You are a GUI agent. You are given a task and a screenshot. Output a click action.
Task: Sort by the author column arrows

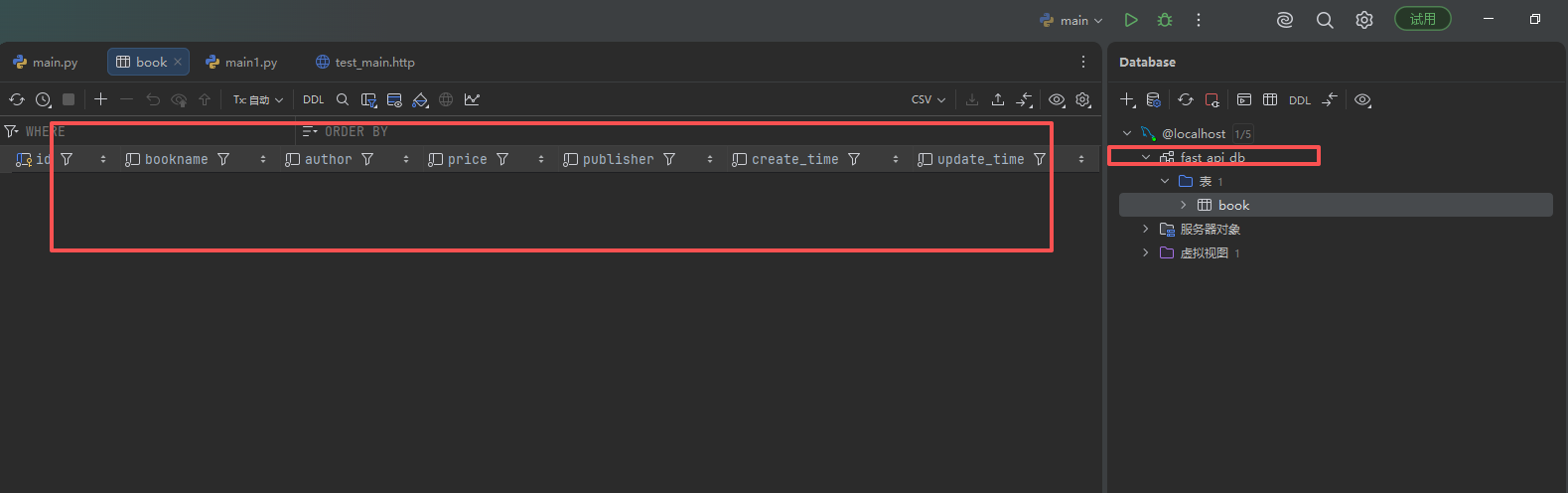406,159
